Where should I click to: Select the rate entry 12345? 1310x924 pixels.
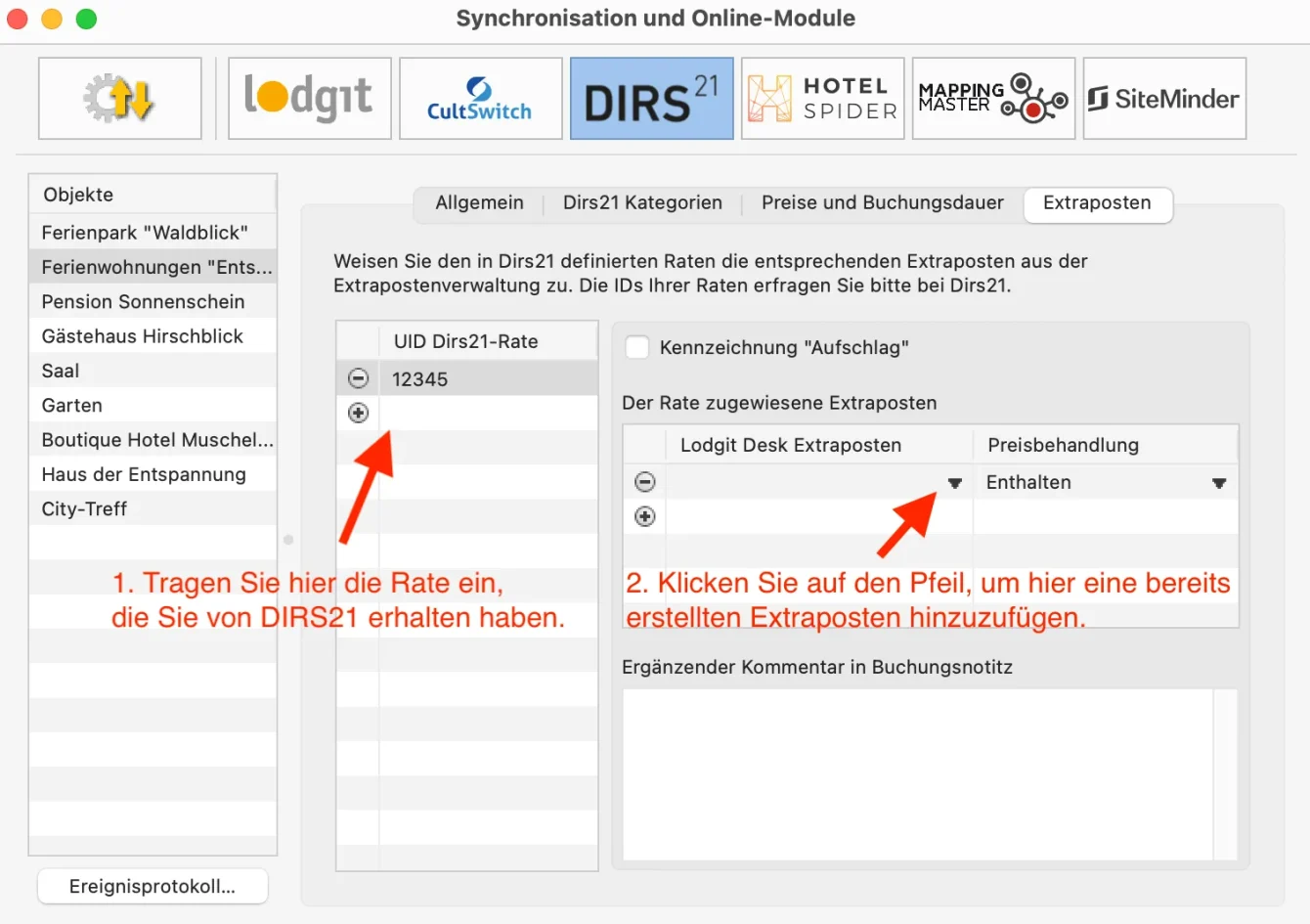[488, 378]
